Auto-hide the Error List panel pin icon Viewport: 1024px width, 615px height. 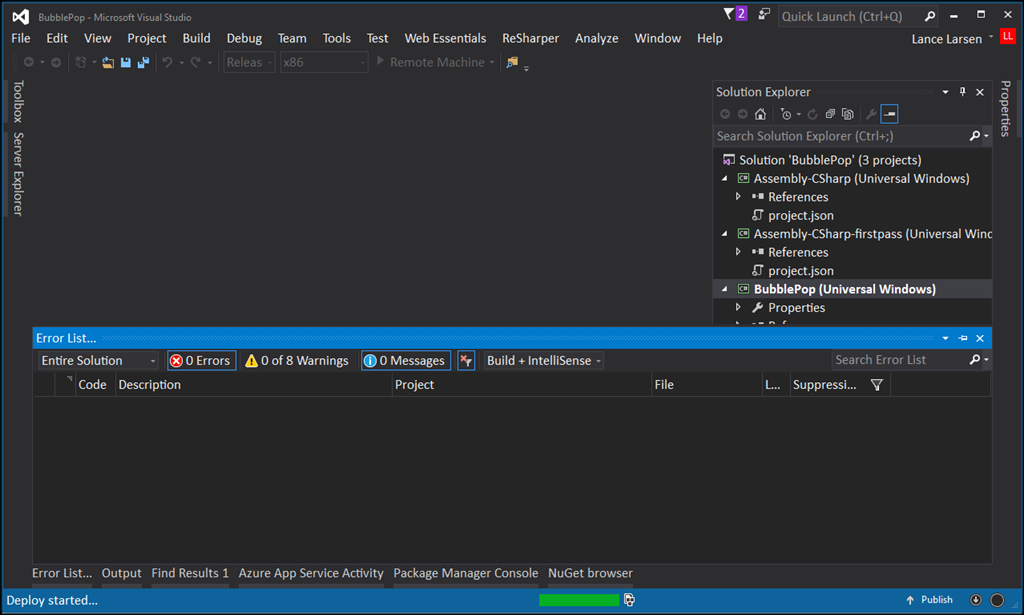pos(963,338)
